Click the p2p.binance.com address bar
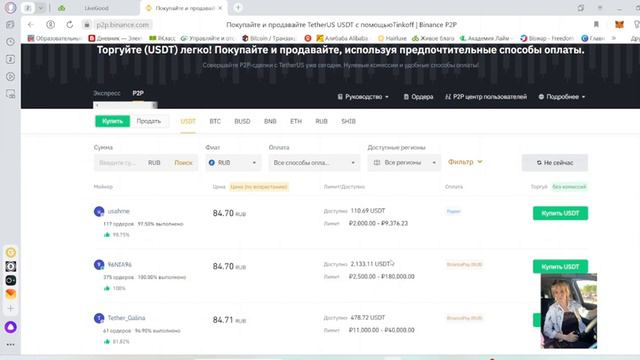 click(122, 25)
